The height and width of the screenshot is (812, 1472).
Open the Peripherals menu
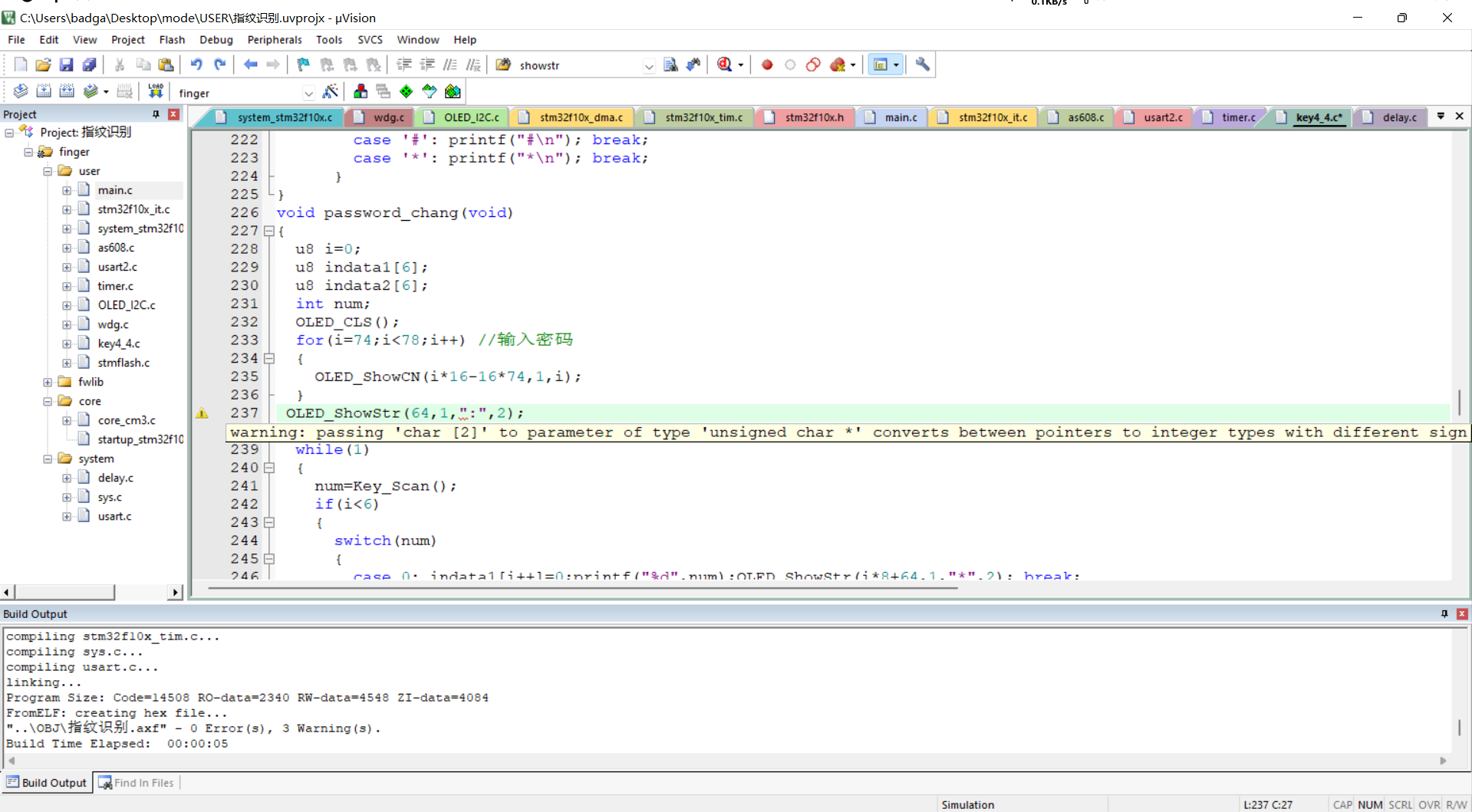(x=275, y=40)
